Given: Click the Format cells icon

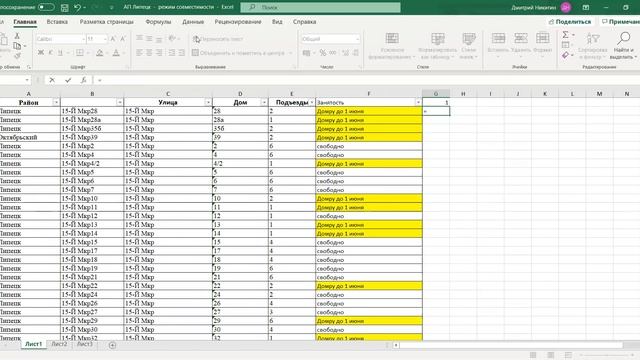Looking at the screenshot, I should [542, 38].
